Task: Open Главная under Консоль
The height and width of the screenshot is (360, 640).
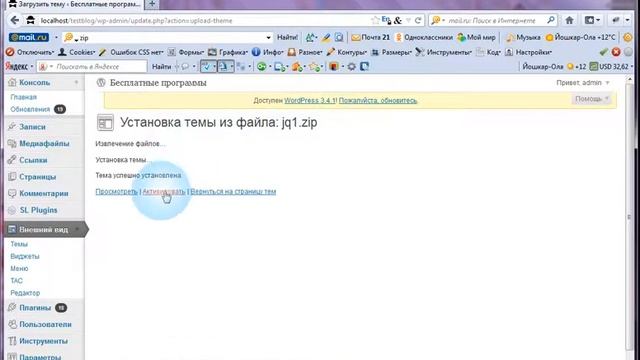Action: [24, 97]
